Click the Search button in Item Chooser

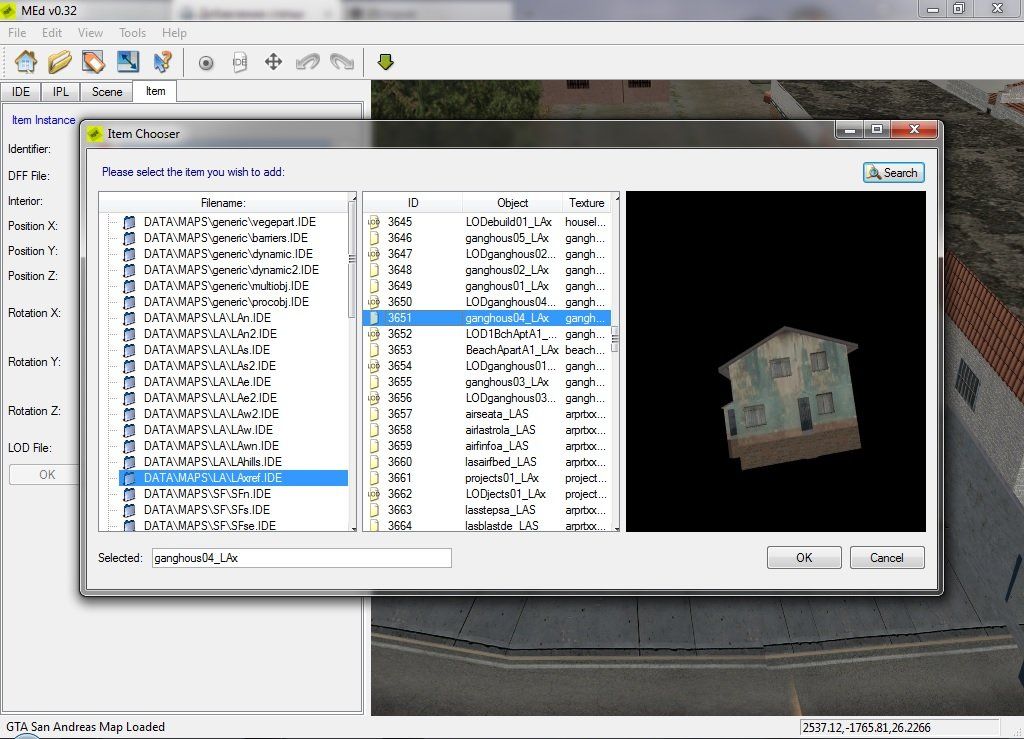click(893, 173)
